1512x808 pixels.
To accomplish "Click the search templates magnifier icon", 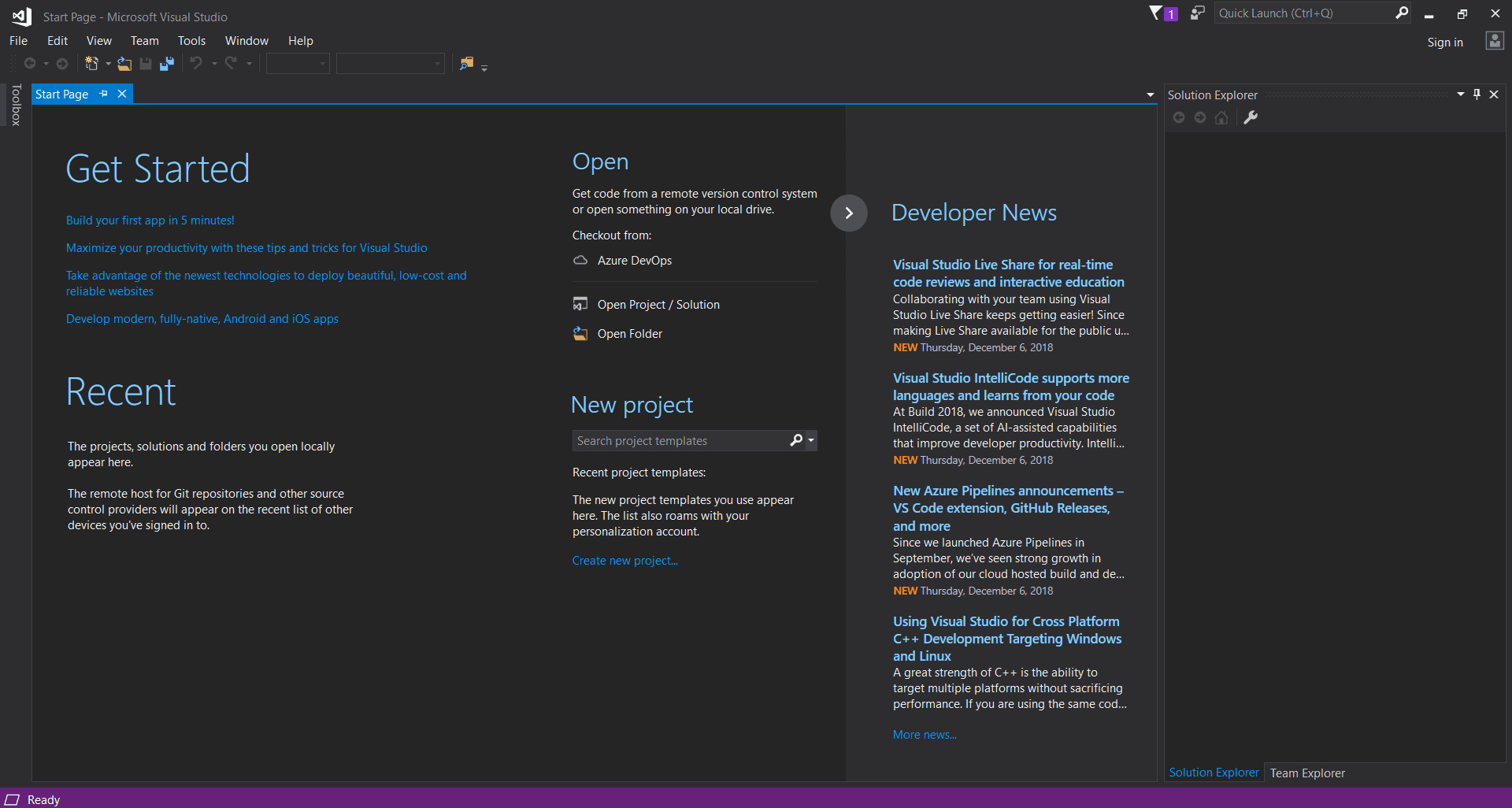I will (x=796, y=440).
